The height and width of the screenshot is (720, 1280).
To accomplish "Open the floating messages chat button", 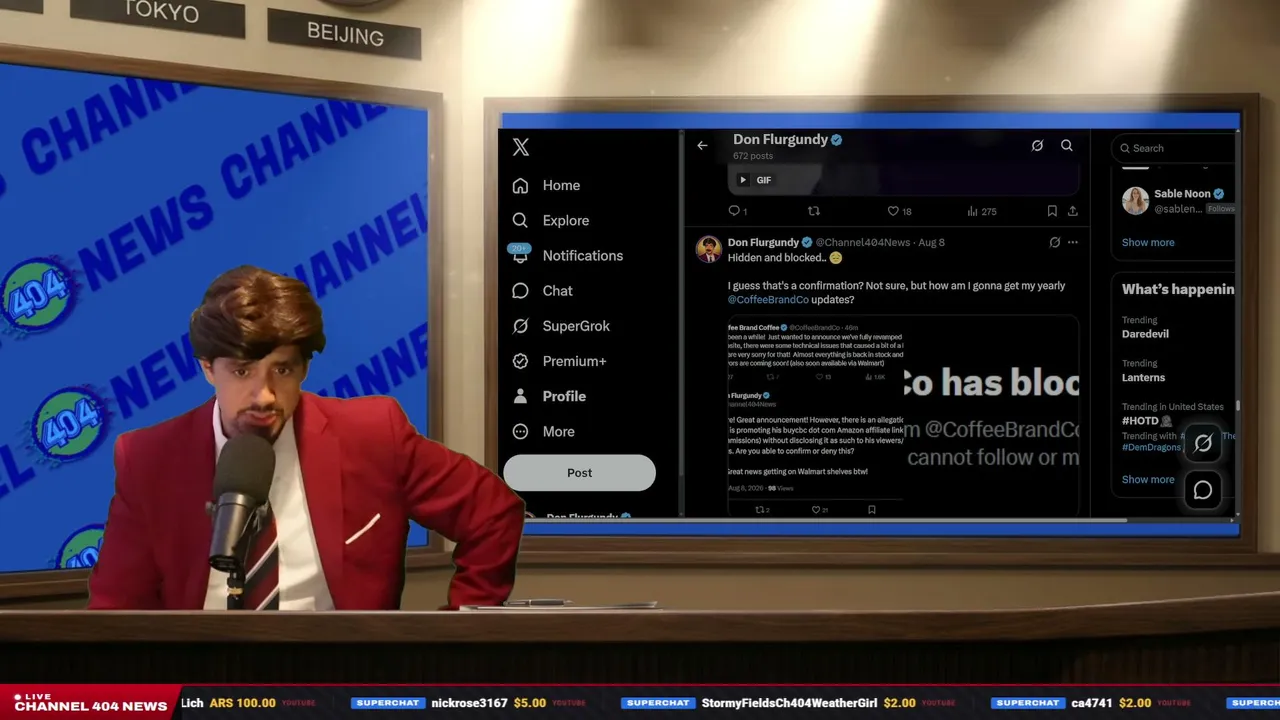I will 1203,490.
